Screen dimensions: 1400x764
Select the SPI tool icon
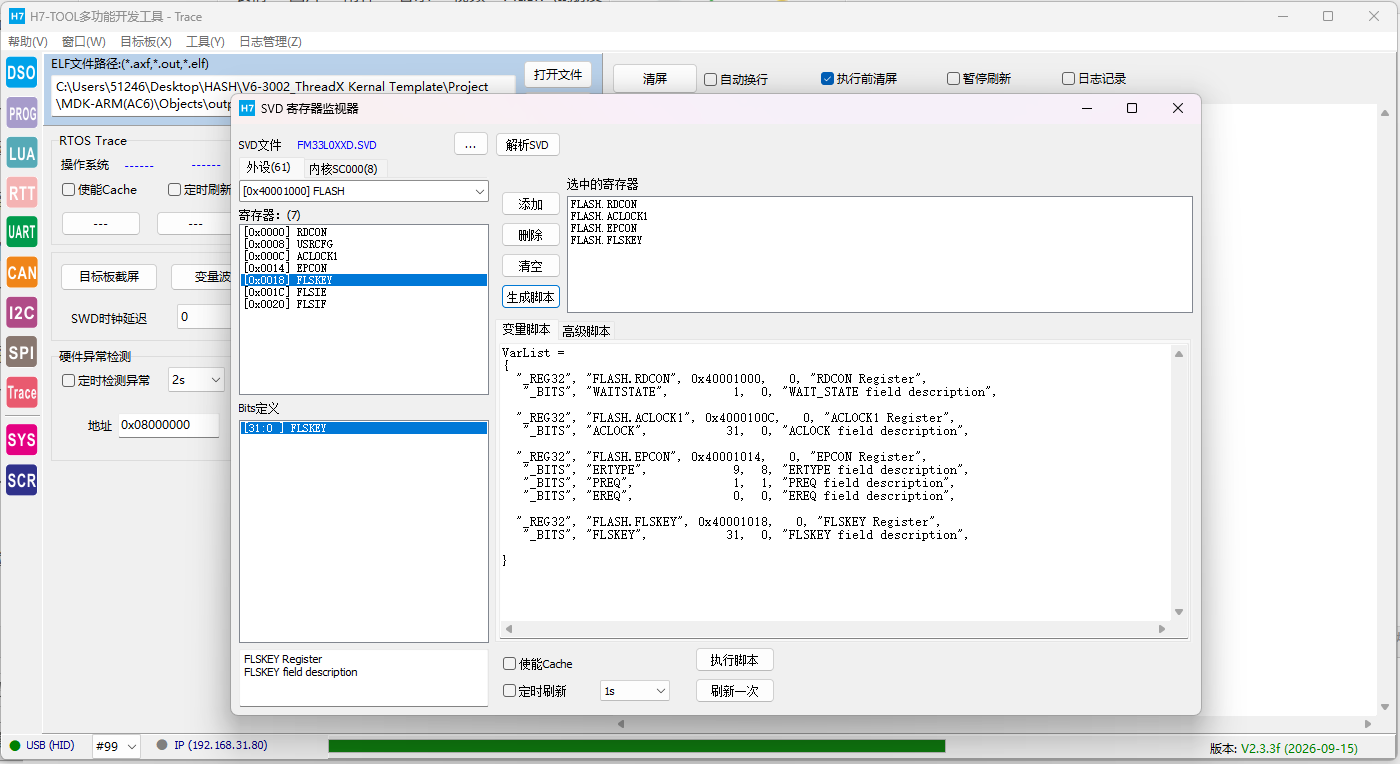21,353
